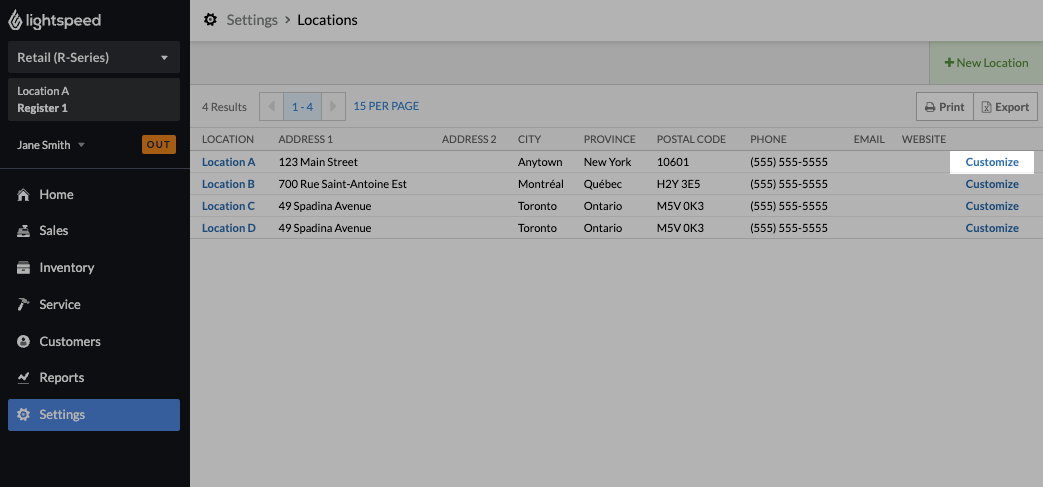Click the Sales register icon in sidebar
Image resolution: width=1043 pixels, height=487 pixels.
point(23,231)
